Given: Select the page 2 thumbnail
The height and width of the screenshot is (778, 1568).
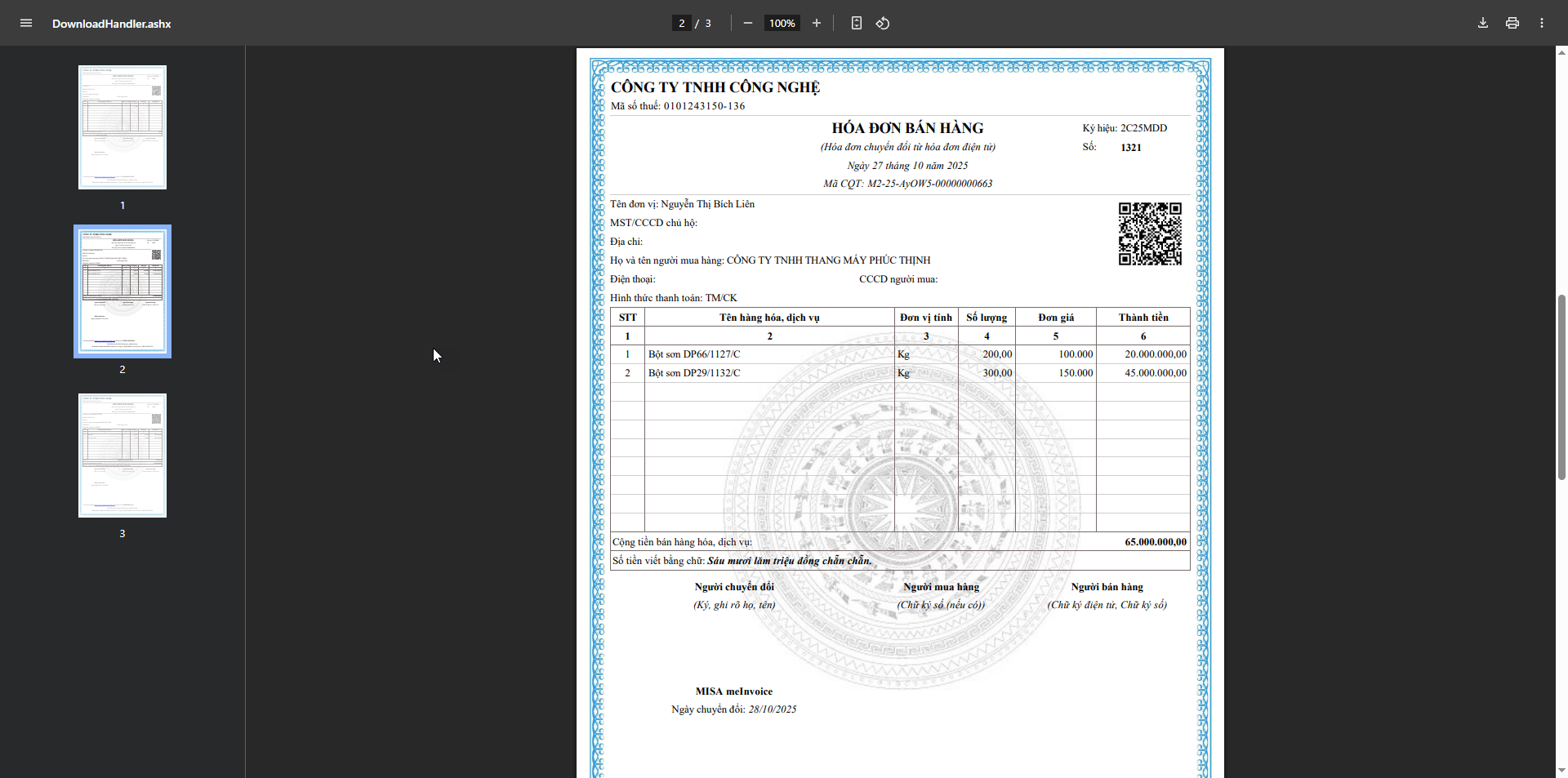Looking at the screenshot, I should coord(122,291).
